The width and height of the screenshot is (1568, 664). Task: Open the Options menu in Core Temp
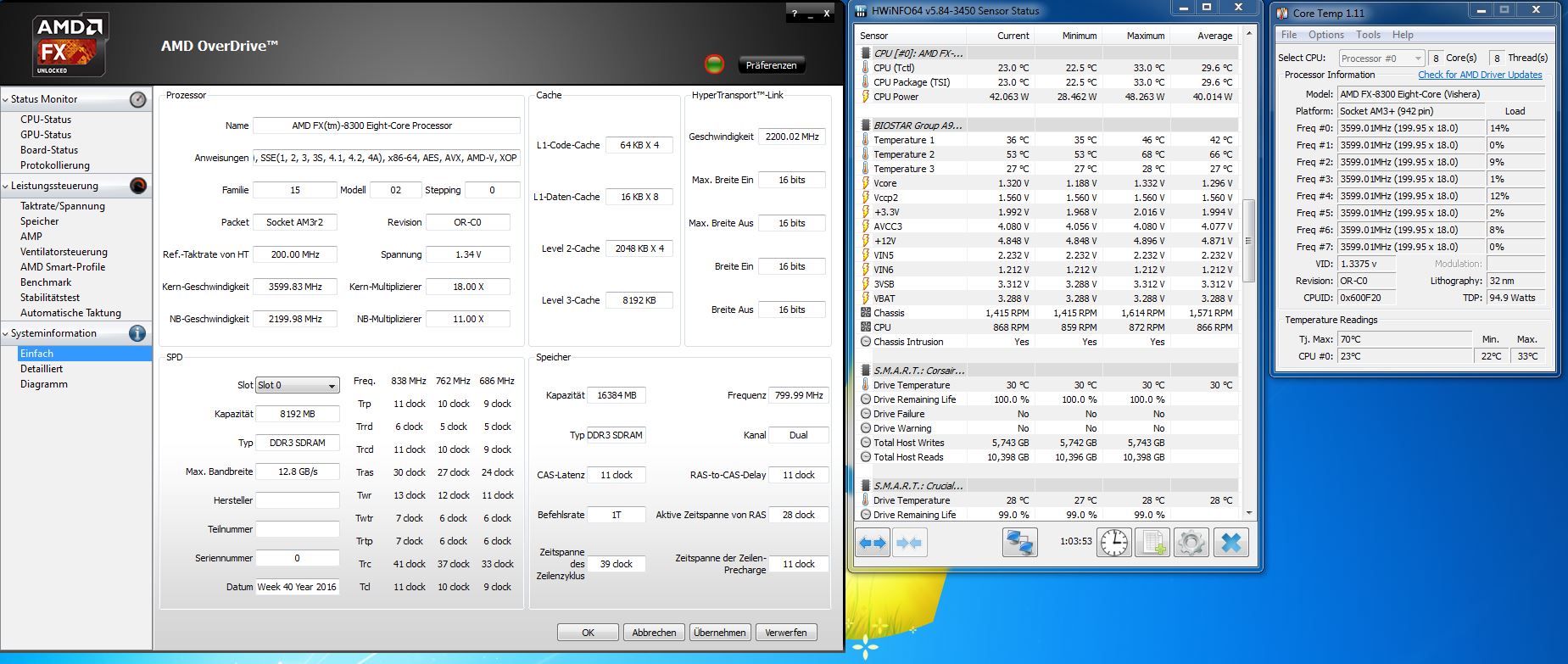1326,35
